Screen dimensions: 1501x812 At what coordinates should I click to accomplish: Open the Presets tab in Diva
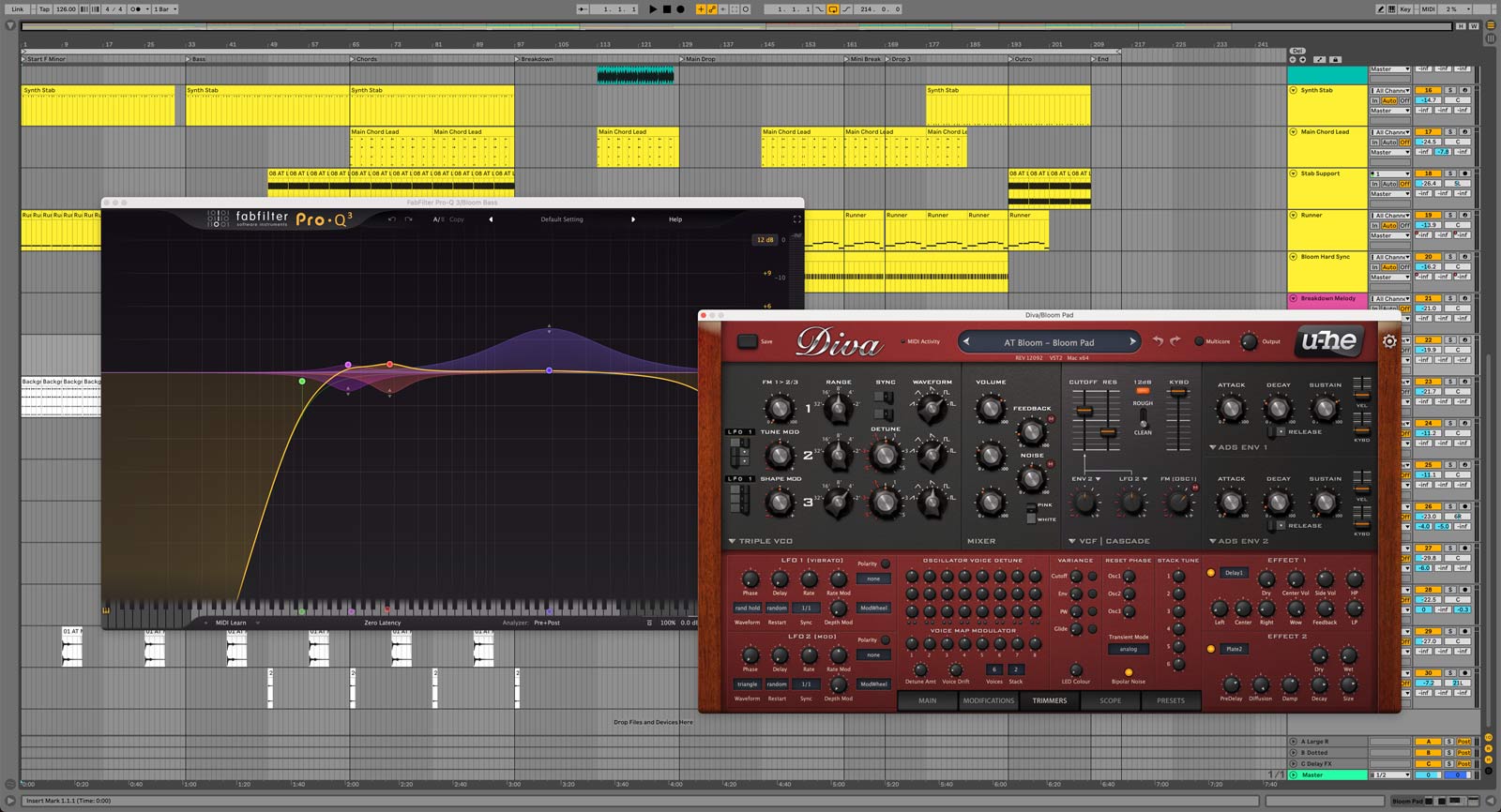pos(1170,700)
